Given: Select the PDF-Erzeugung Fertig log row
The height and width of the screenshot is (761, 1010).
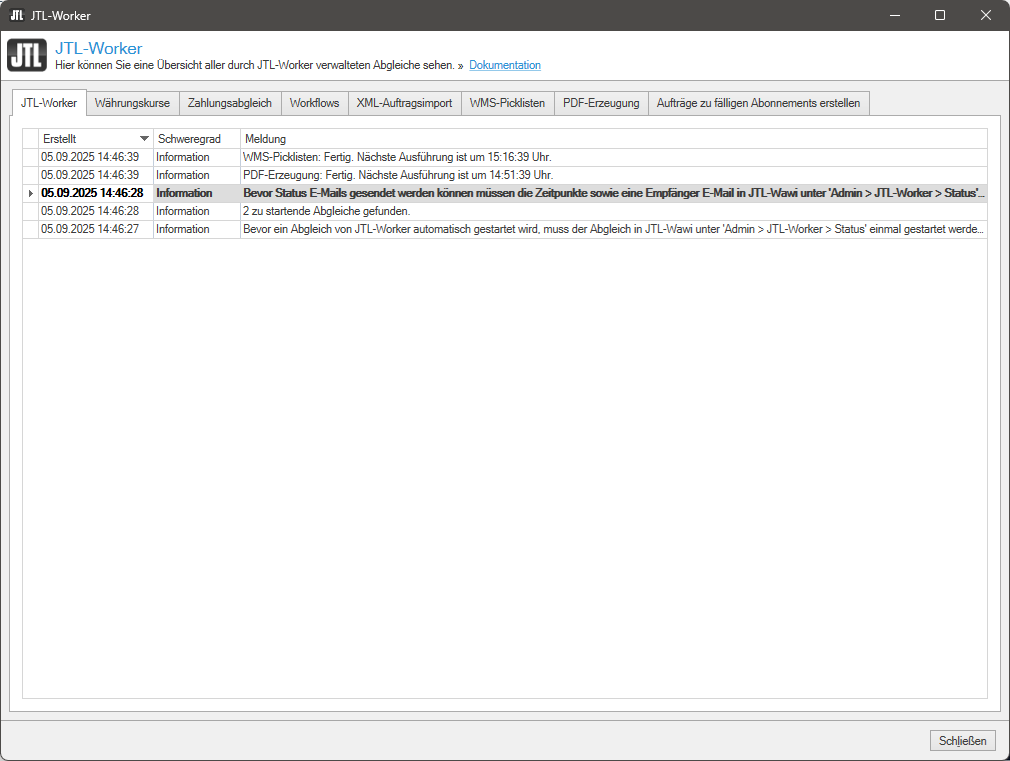Looking at the screenshot, I should tap(397, 175).
